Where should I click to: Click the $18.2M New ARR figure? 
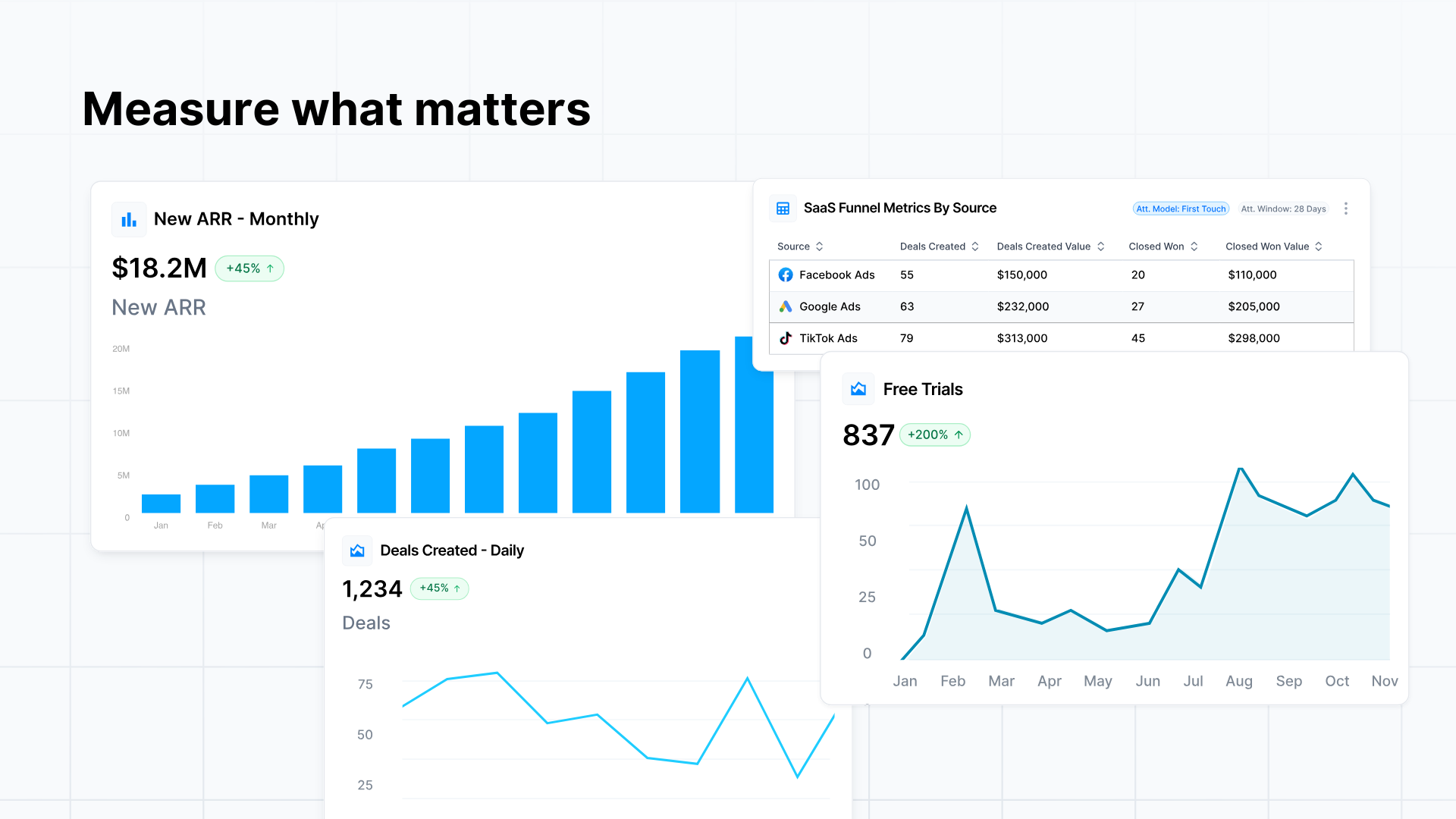tap(159, 268)
